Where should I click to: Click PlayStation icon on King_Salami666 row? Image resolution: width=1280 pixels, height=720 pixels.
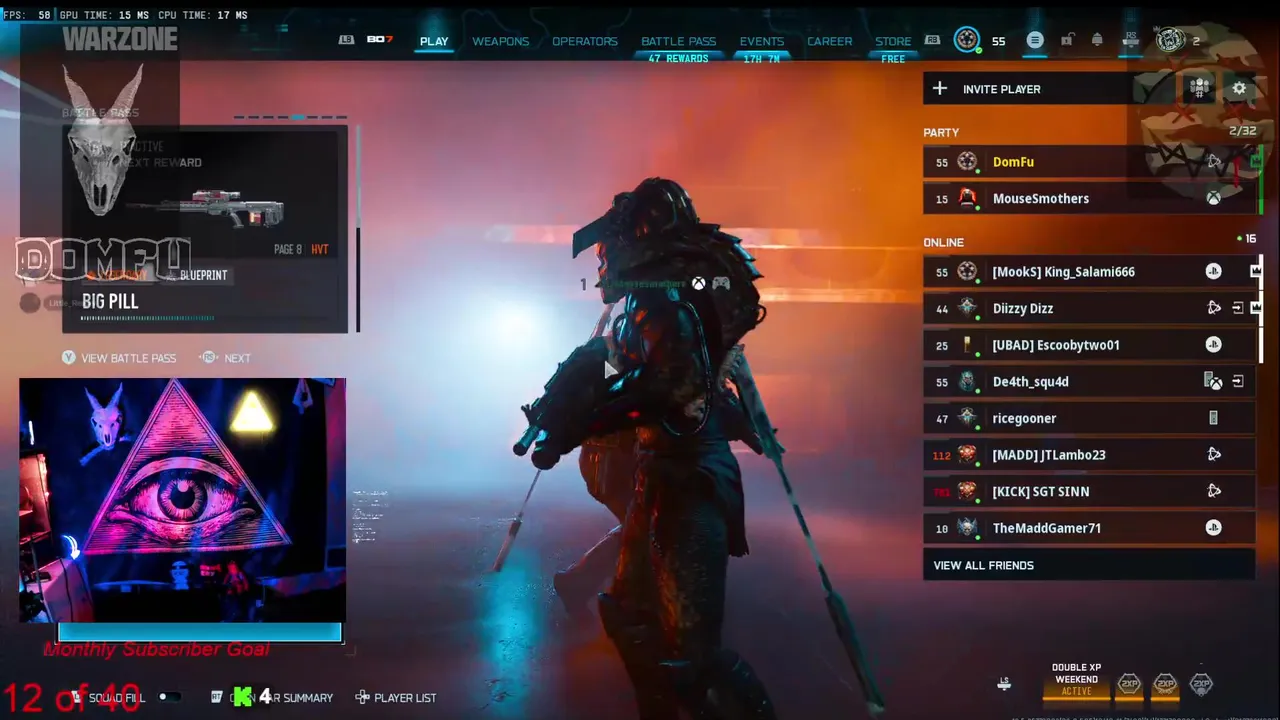click(x=1213, y=271)
